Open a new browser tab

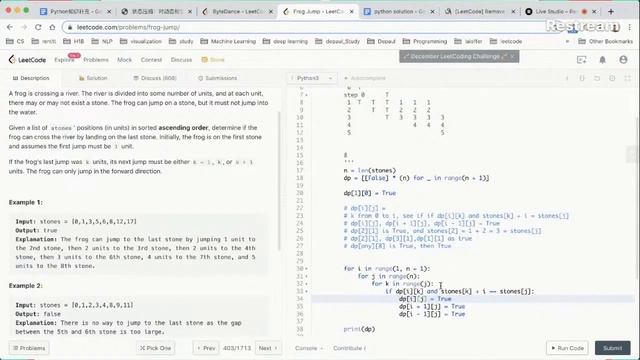(611, 11)
